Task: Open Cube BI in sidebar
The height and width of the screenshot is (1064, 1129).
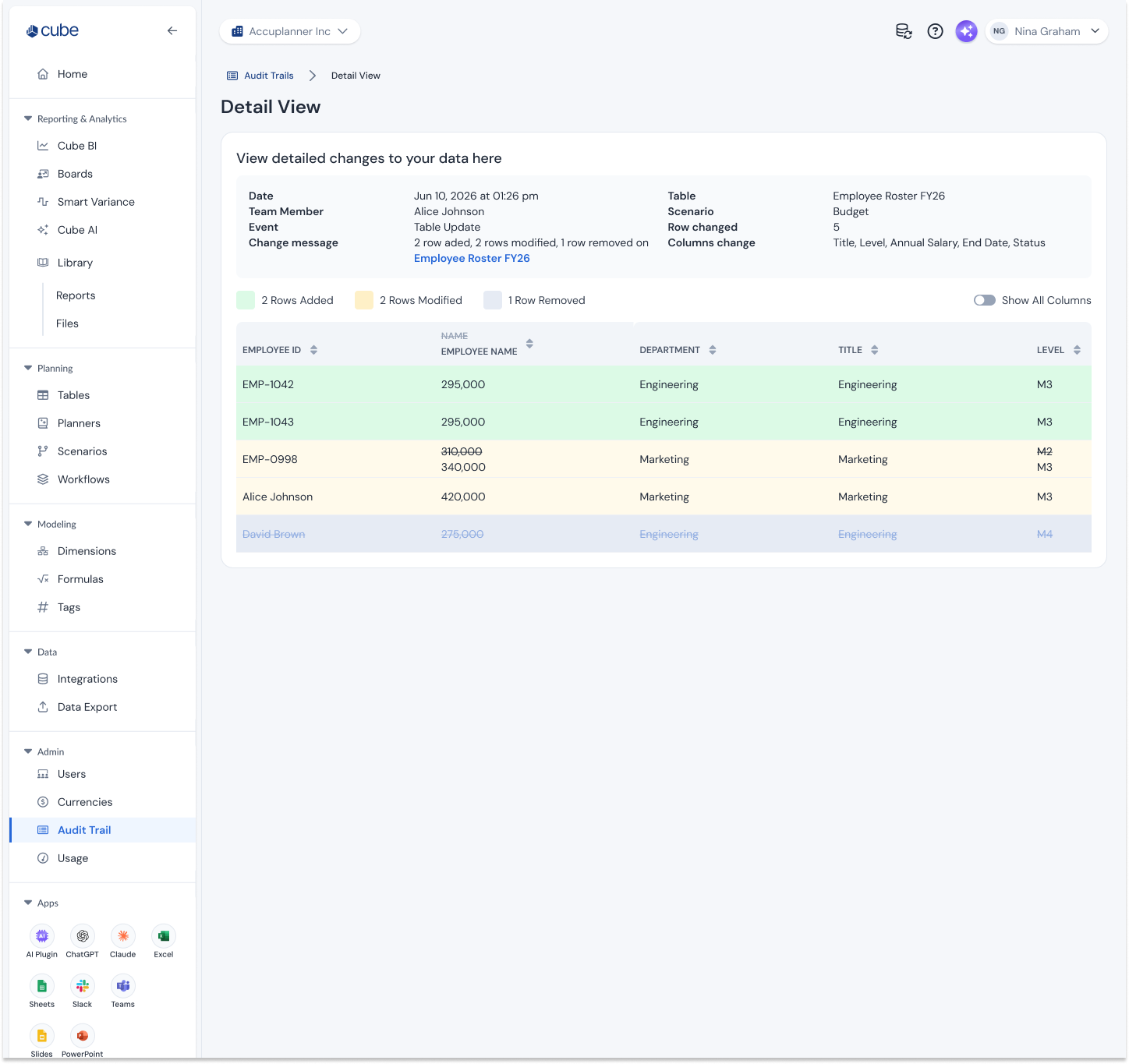Action: (102, 146)
